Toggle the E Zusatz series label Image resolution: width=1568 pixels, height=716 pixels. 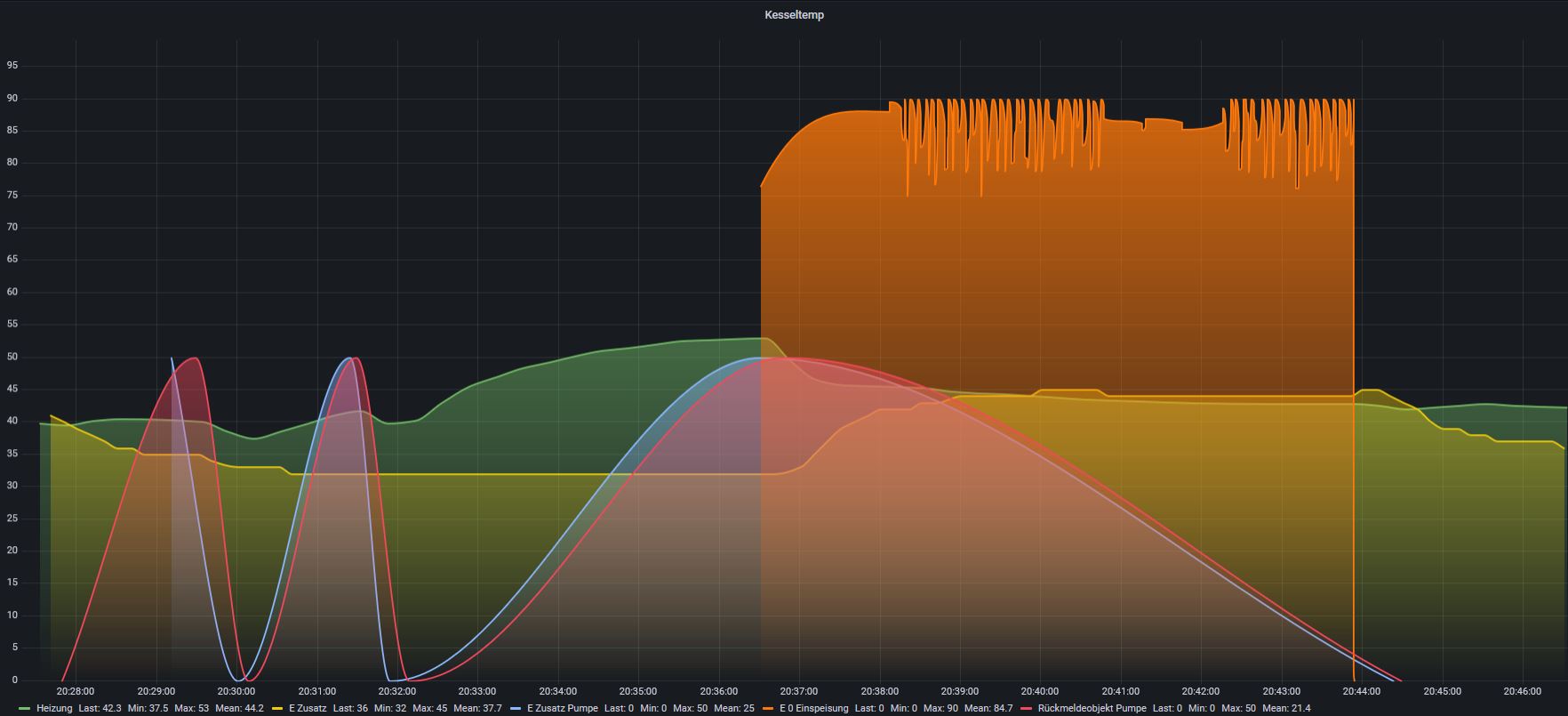(307, 709)
